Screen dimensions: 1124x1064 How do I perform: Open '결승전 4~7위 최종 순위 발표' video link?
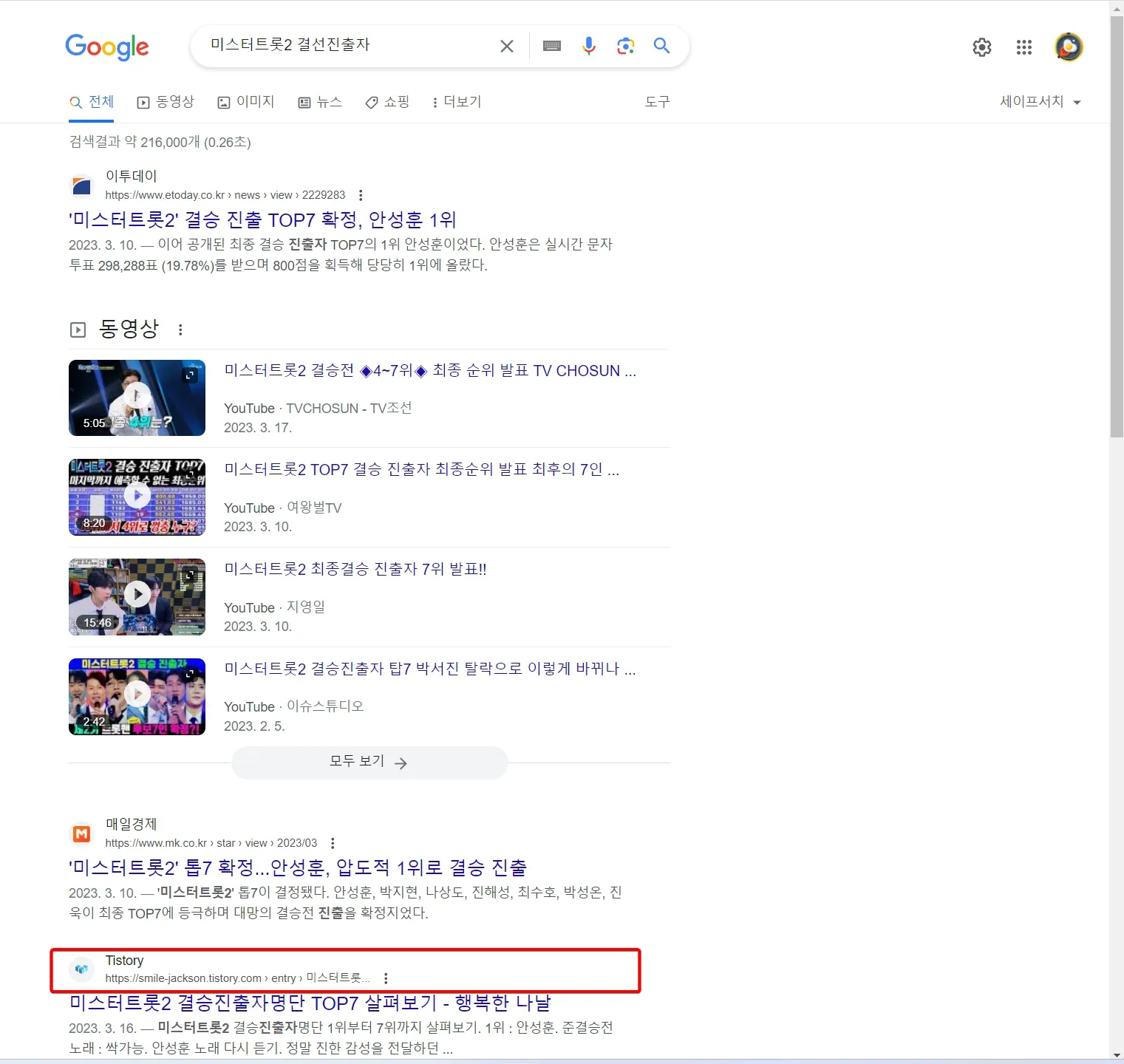click(430, 371)
